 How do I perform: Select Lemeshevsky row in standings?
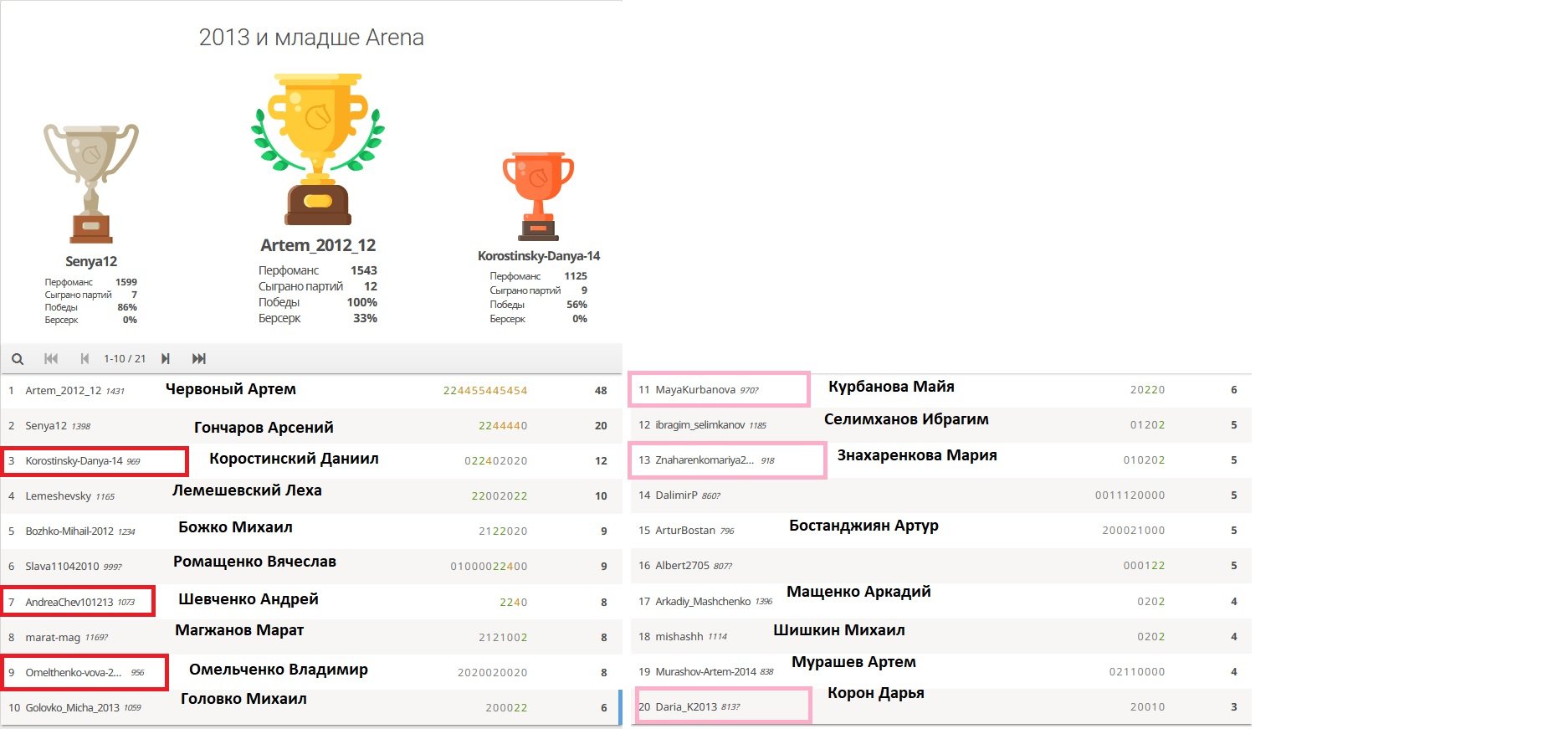(x=58, y=496)
